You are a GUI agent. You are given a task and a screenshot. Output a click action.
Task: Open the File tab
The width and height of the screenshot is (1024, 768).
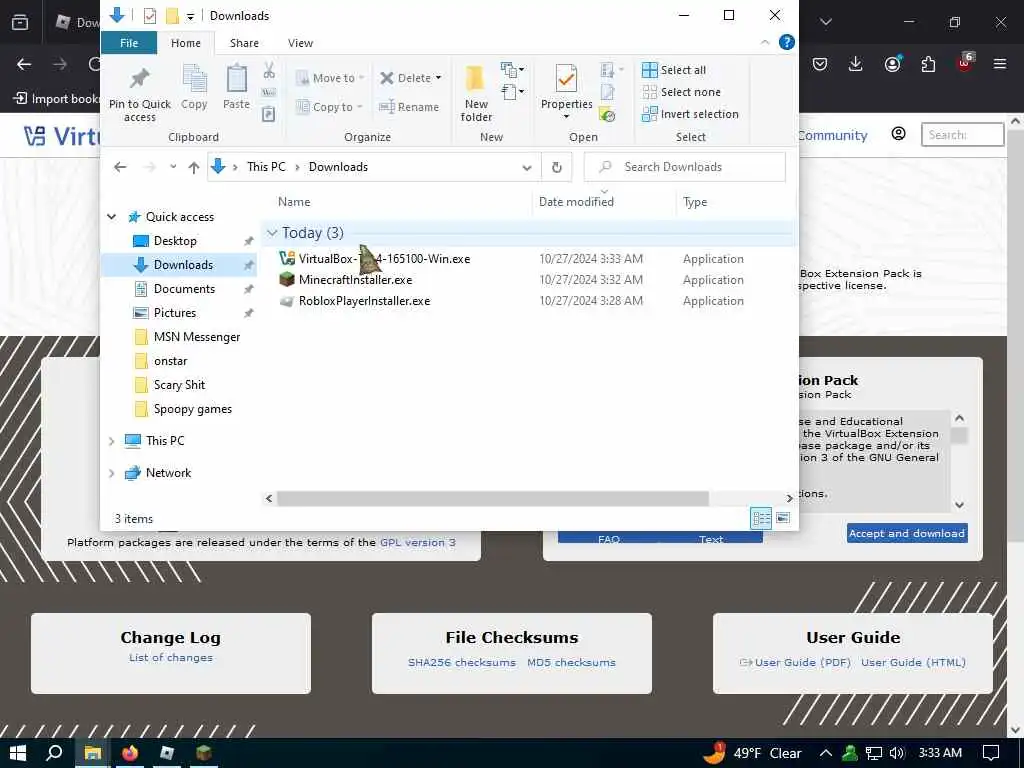[129, 43]
